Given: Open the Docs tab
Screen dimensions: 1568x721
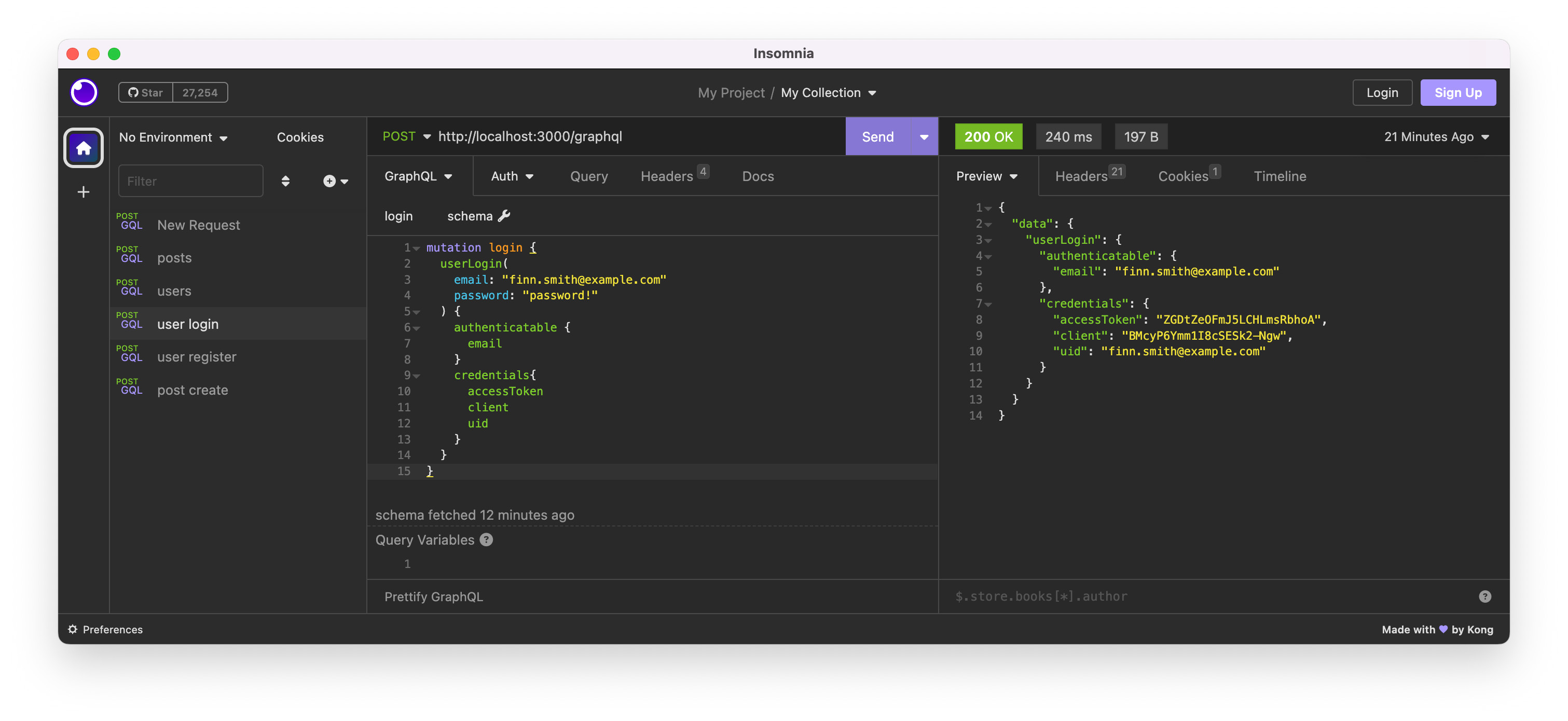Looking at the screenshot, I should (758, 176).
